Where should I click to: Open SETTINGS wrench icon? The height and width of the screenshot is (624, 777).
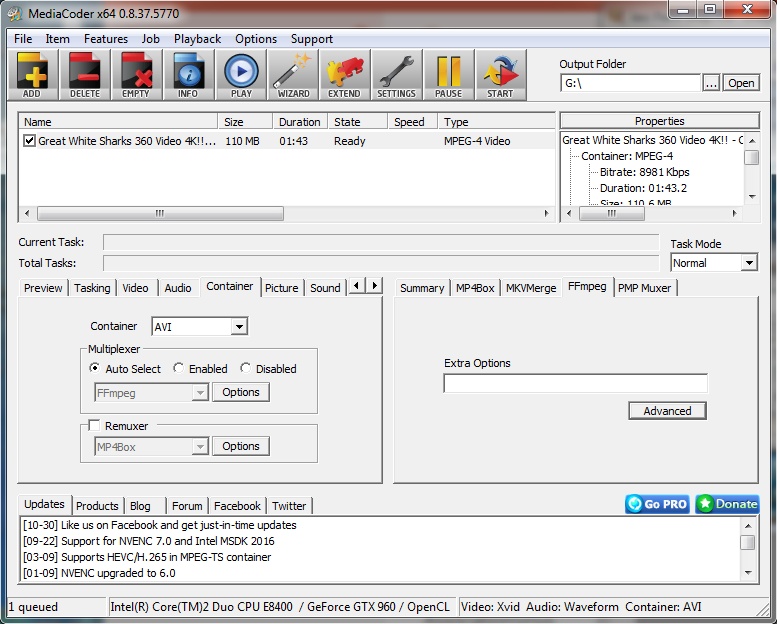pyautogui.click(x=396, y=75)
